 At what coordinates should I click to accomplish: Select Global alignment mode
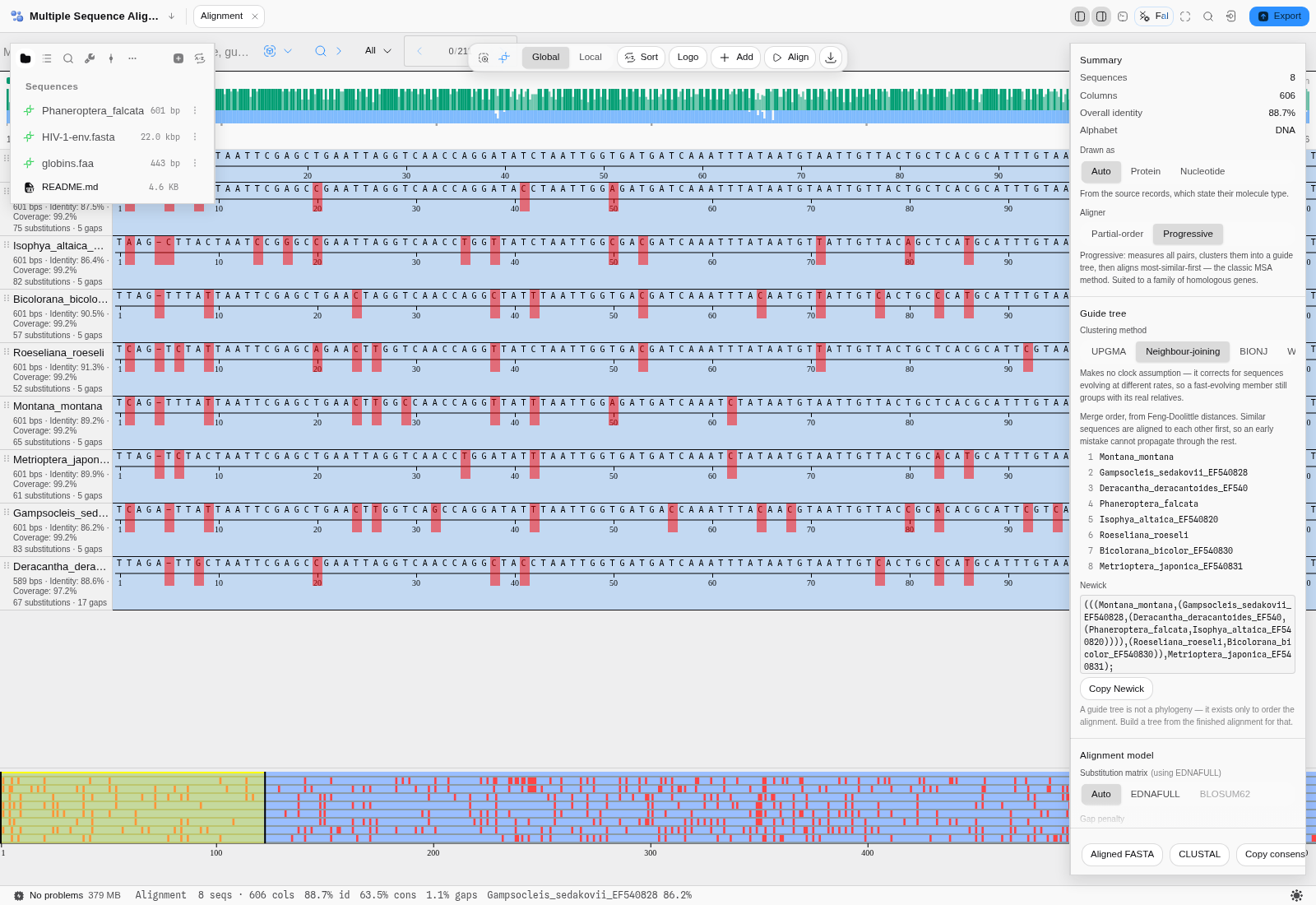pos(545,58)
